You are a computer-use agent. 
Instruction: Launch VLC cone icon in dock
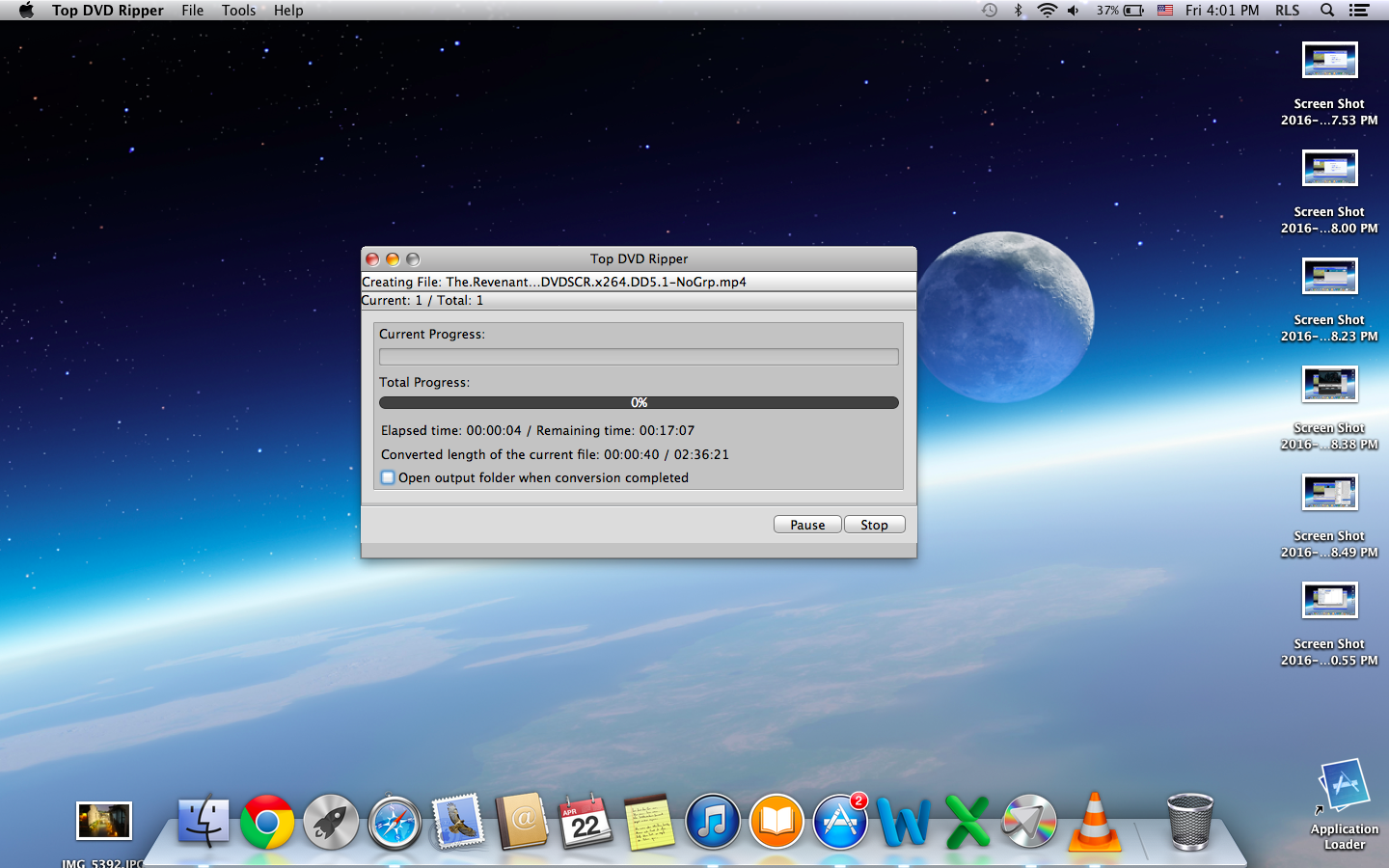(1094, 822)
